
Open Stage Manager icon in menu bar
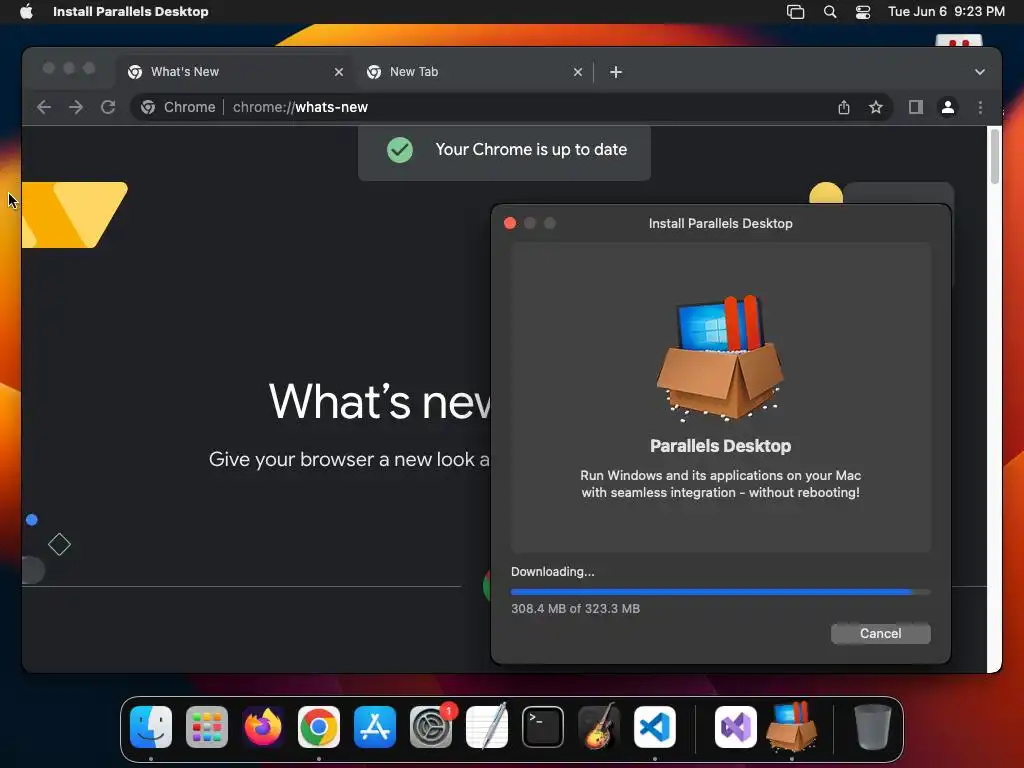coord(795,12)
